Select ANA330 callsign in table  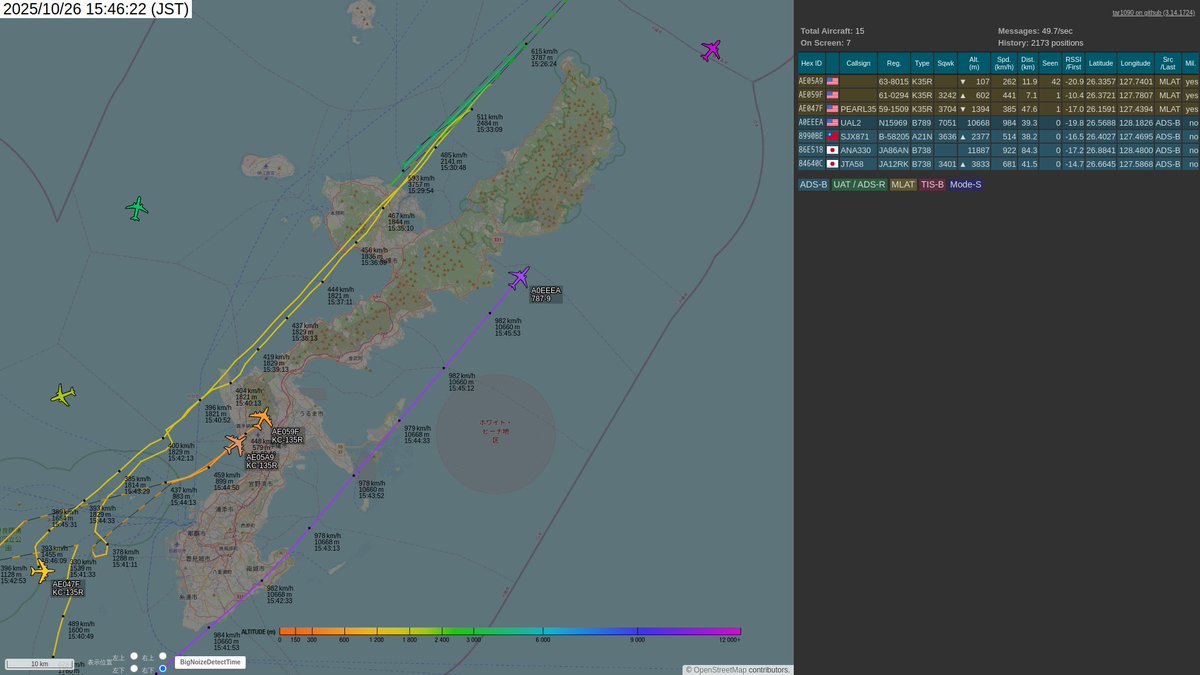tap(856, 150)
